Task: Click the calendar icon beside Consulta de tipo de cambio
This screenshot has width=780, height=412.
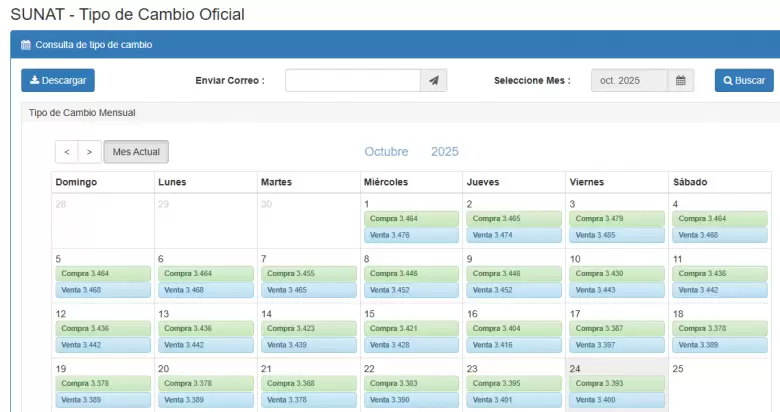Action: point(26,45)
